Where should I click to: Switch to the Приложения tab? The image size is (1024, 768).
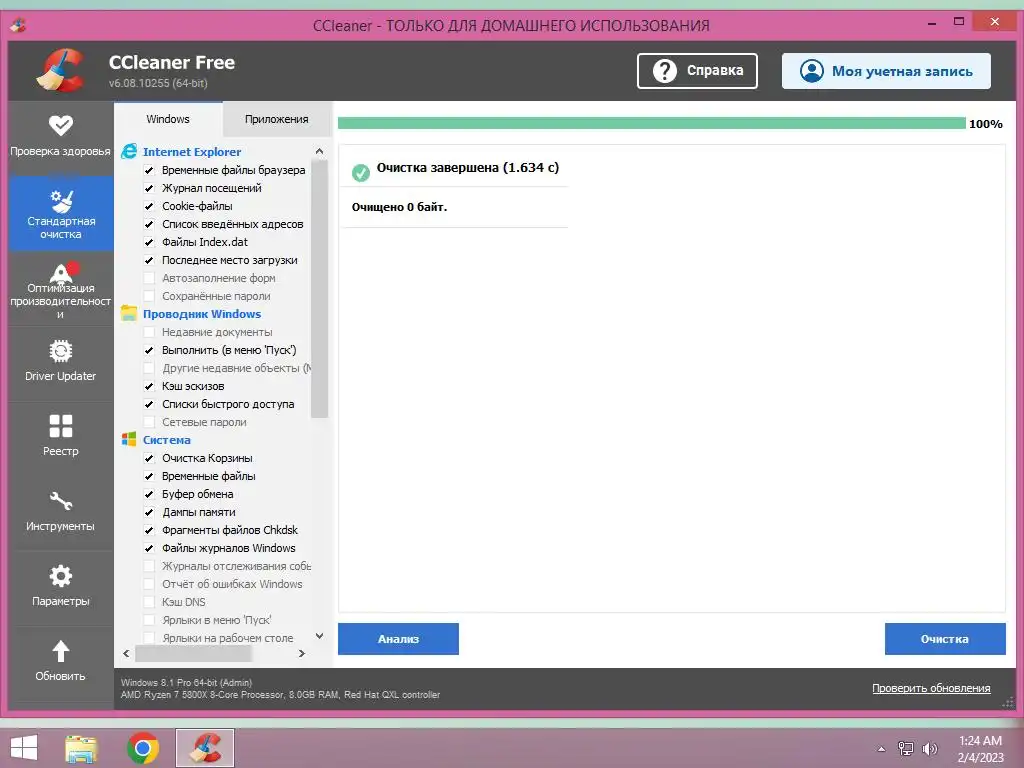pyautogui.click(x=276, y=119)
